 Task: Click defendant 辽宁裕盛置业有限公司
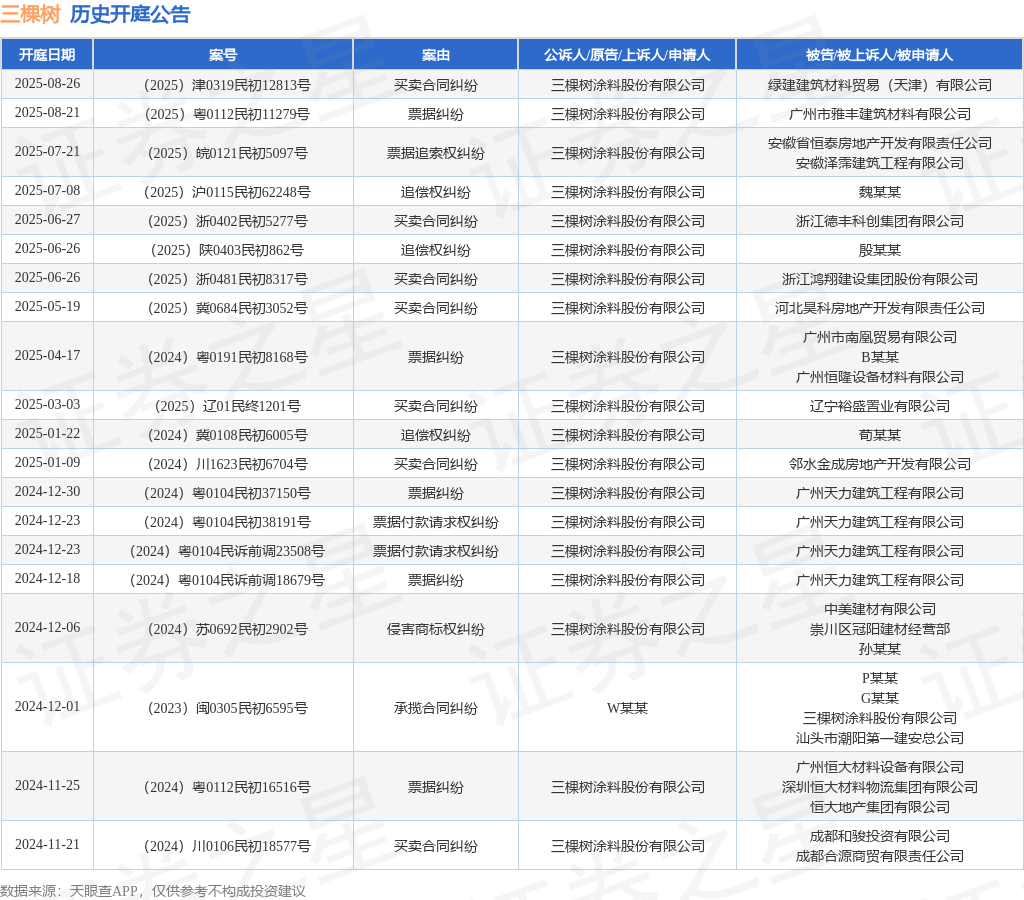(880, 406)
